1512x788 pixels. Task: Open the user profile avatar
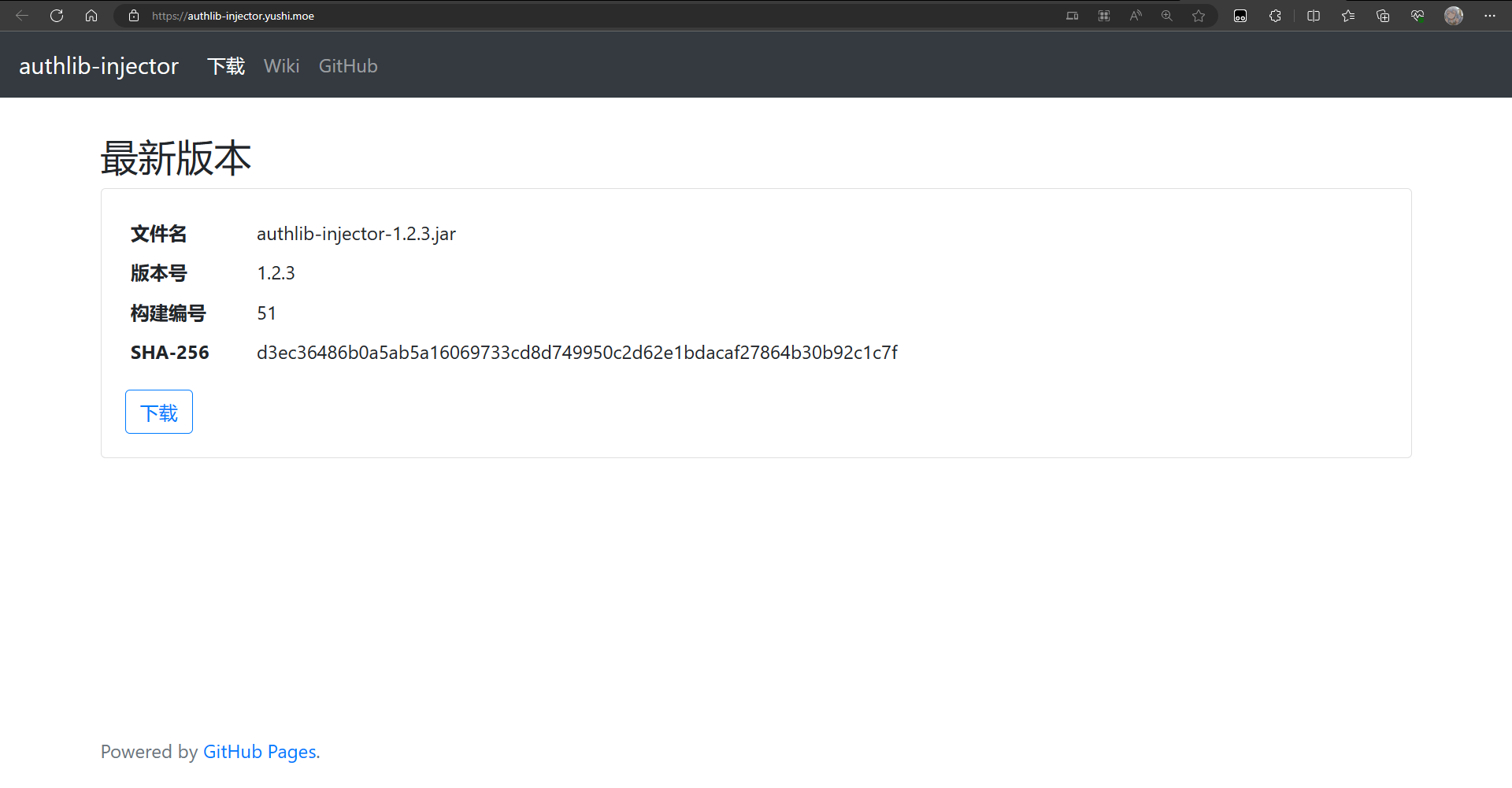click(1454, 16)
